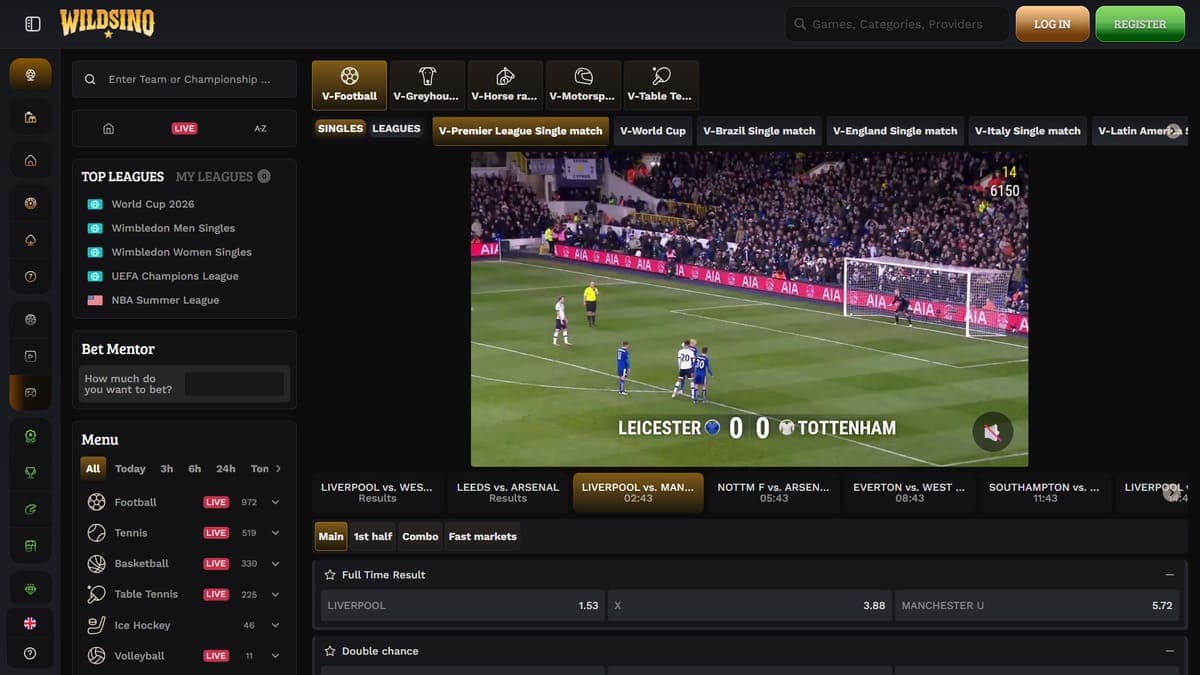Open the game controller icon in the sidebar
Viewport: 1200px width, 675px height.
(30, 393)
